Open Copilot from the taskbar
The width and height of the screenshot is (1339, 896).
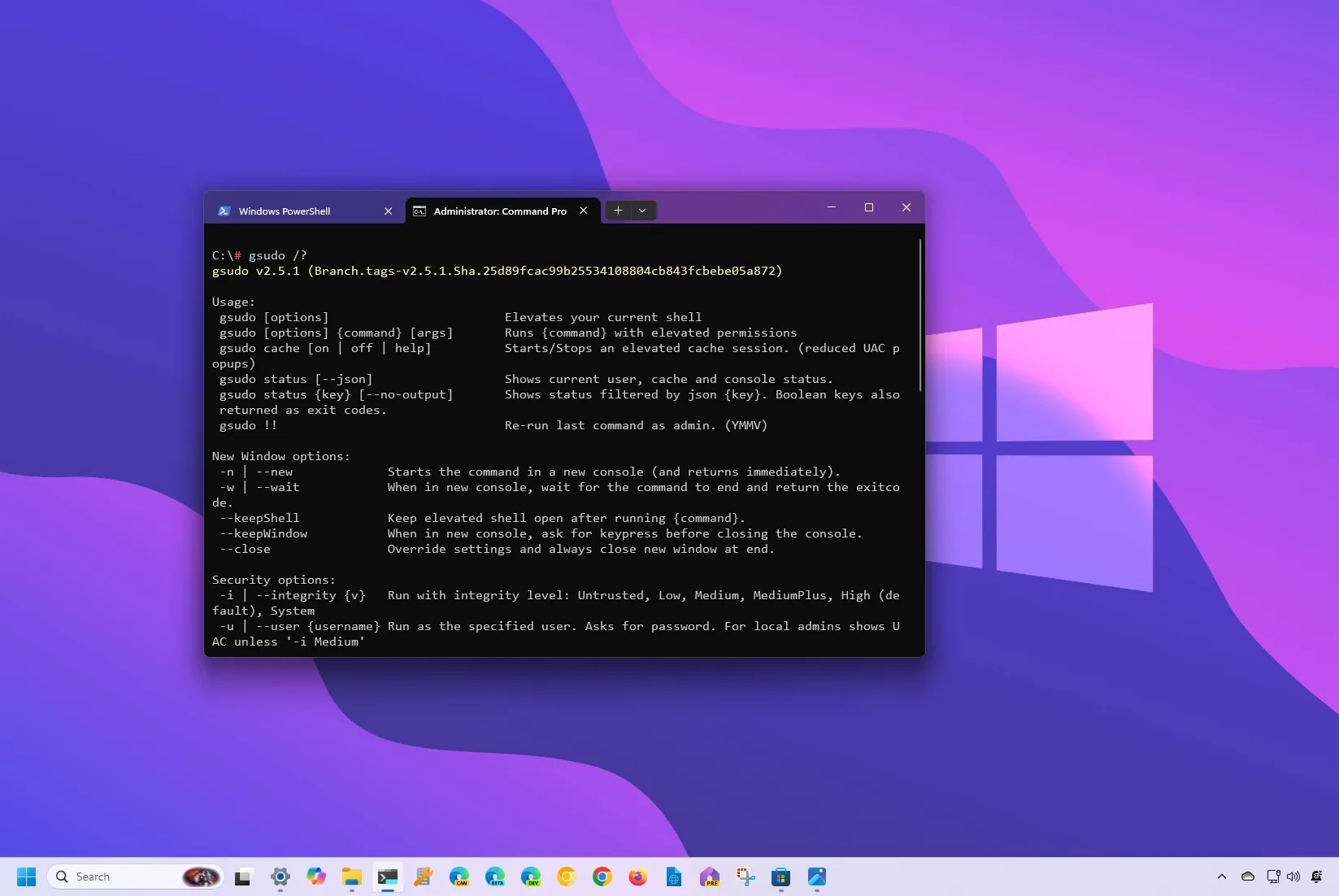[x=316, y=877]
